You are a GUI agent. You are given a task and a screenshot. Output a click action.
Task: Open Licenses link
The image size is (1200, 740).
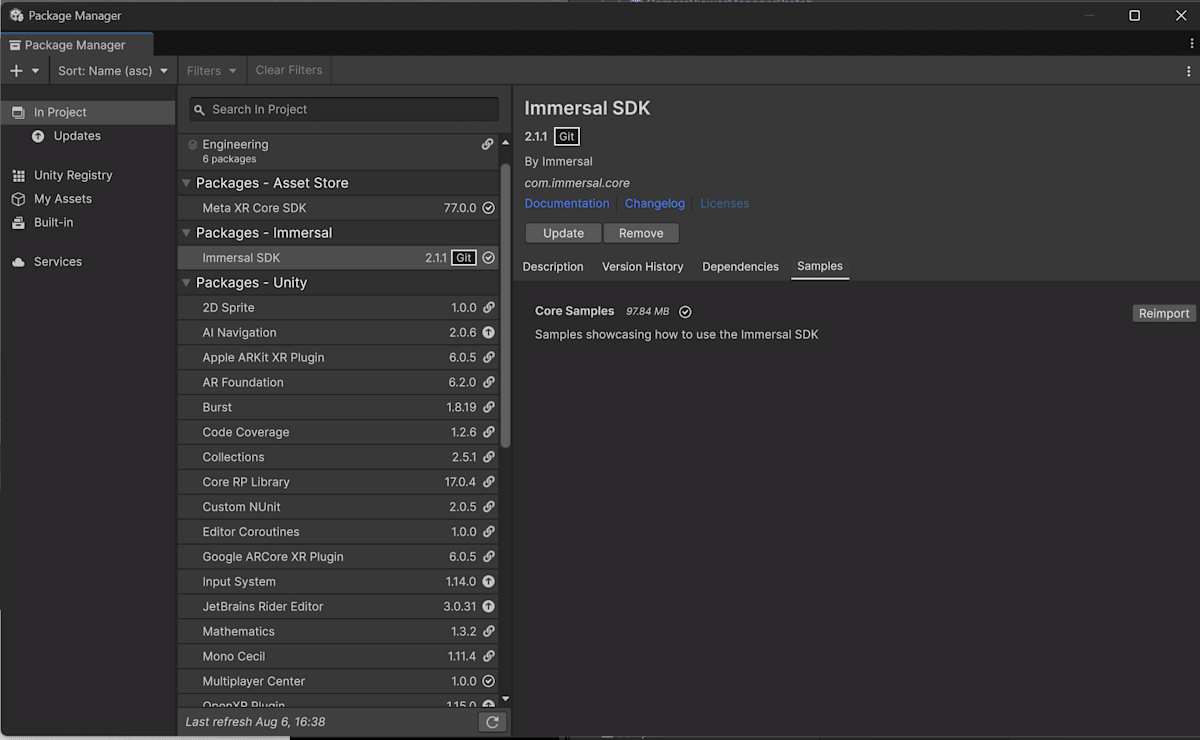[x=724, y=203]
